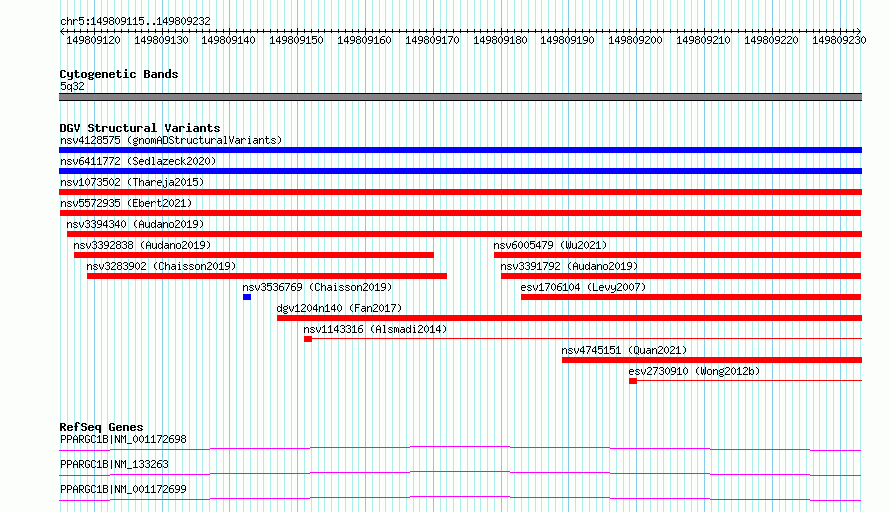
Task: Click the small blue nsv3536769 variant block
Action: (x=247, y=297)
